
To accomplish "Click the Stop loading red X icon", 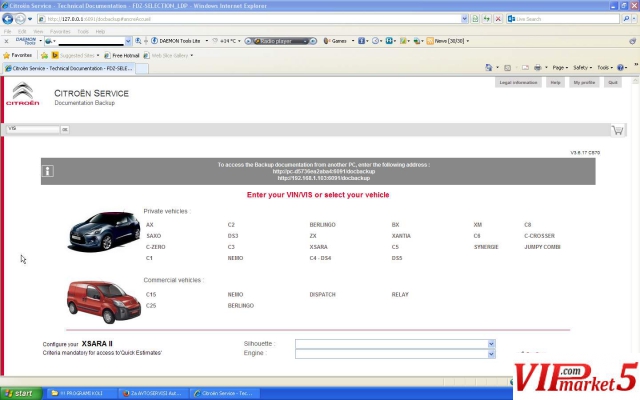I will [498, 19].
